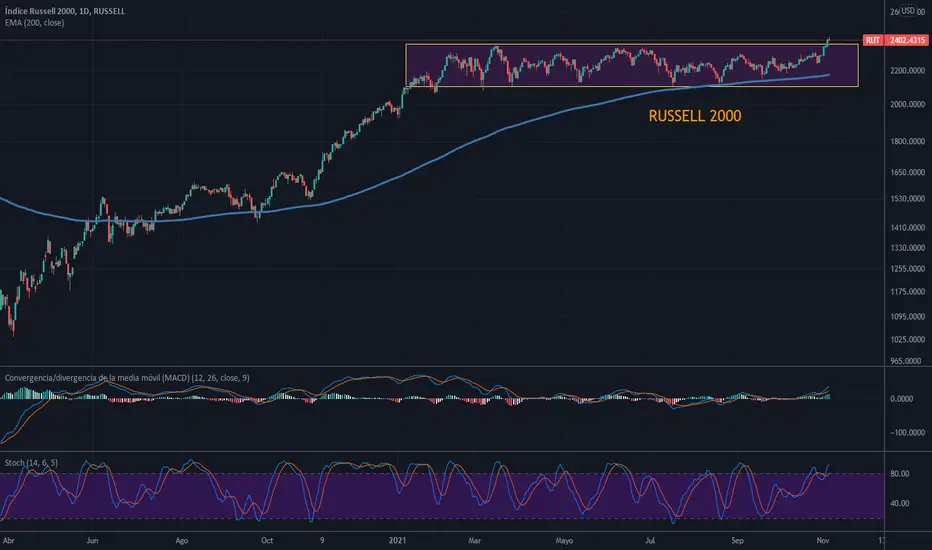Image resolution: width=932 pixels, height=550 pixels.
Task: Click 2021 on the time axis
Action: 397,540
